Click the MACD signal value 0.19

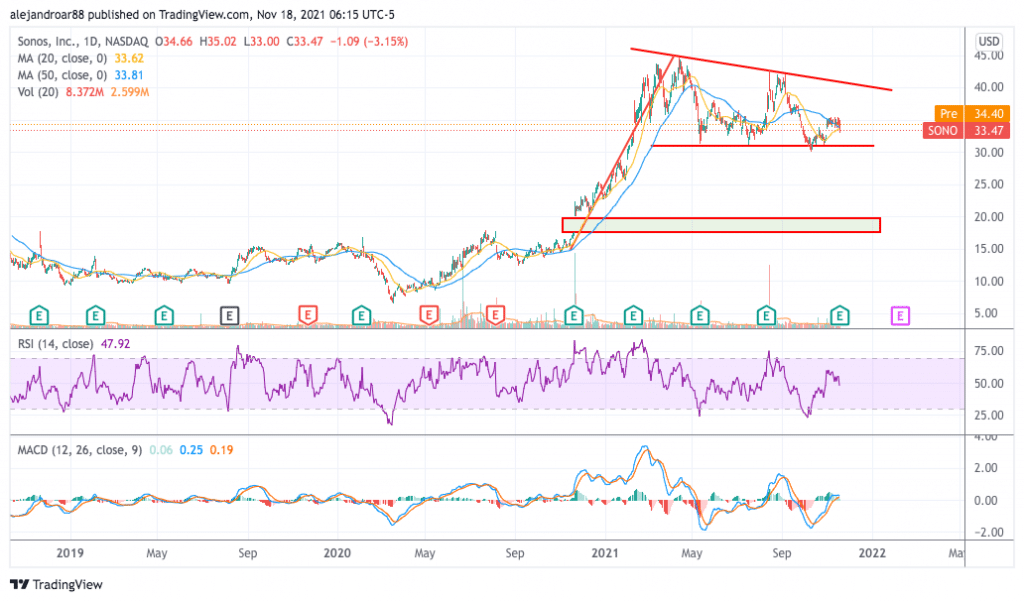tap(221, 450)
